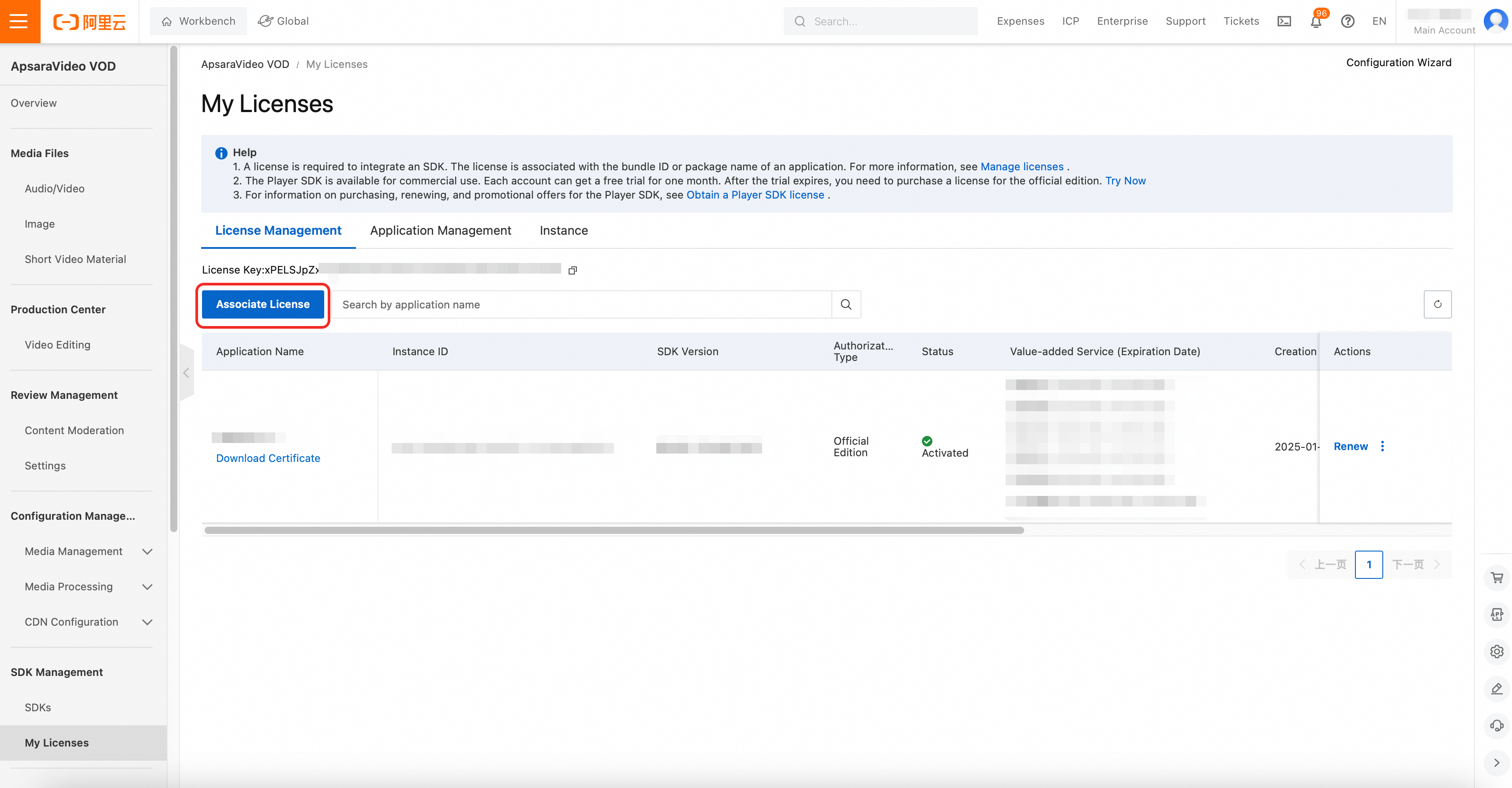Open Image in the sidebar

coord(39,224)
